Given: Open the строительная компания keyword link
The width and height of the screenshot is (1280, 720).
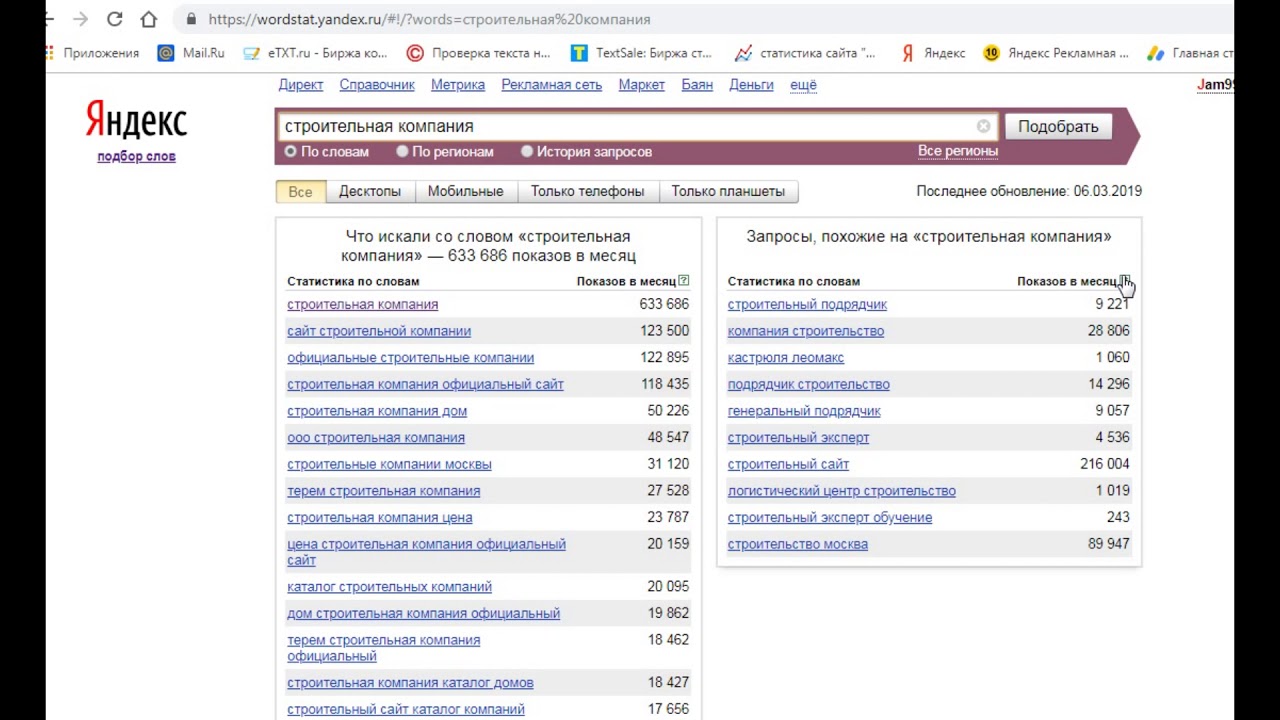Looking at the screenshot, I should 362,304.
